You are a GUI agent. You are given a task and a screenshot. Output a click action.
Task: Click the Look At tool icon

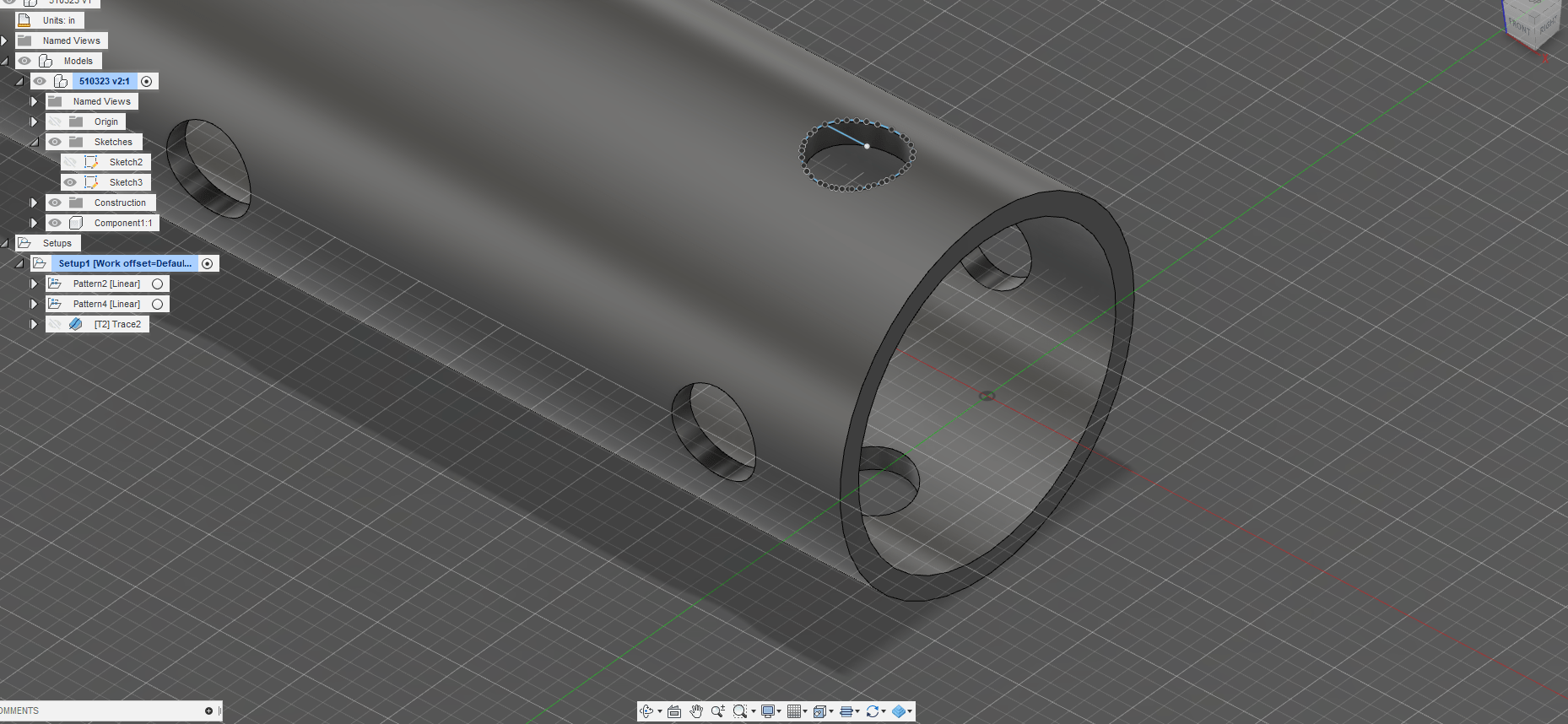[674, 711]
